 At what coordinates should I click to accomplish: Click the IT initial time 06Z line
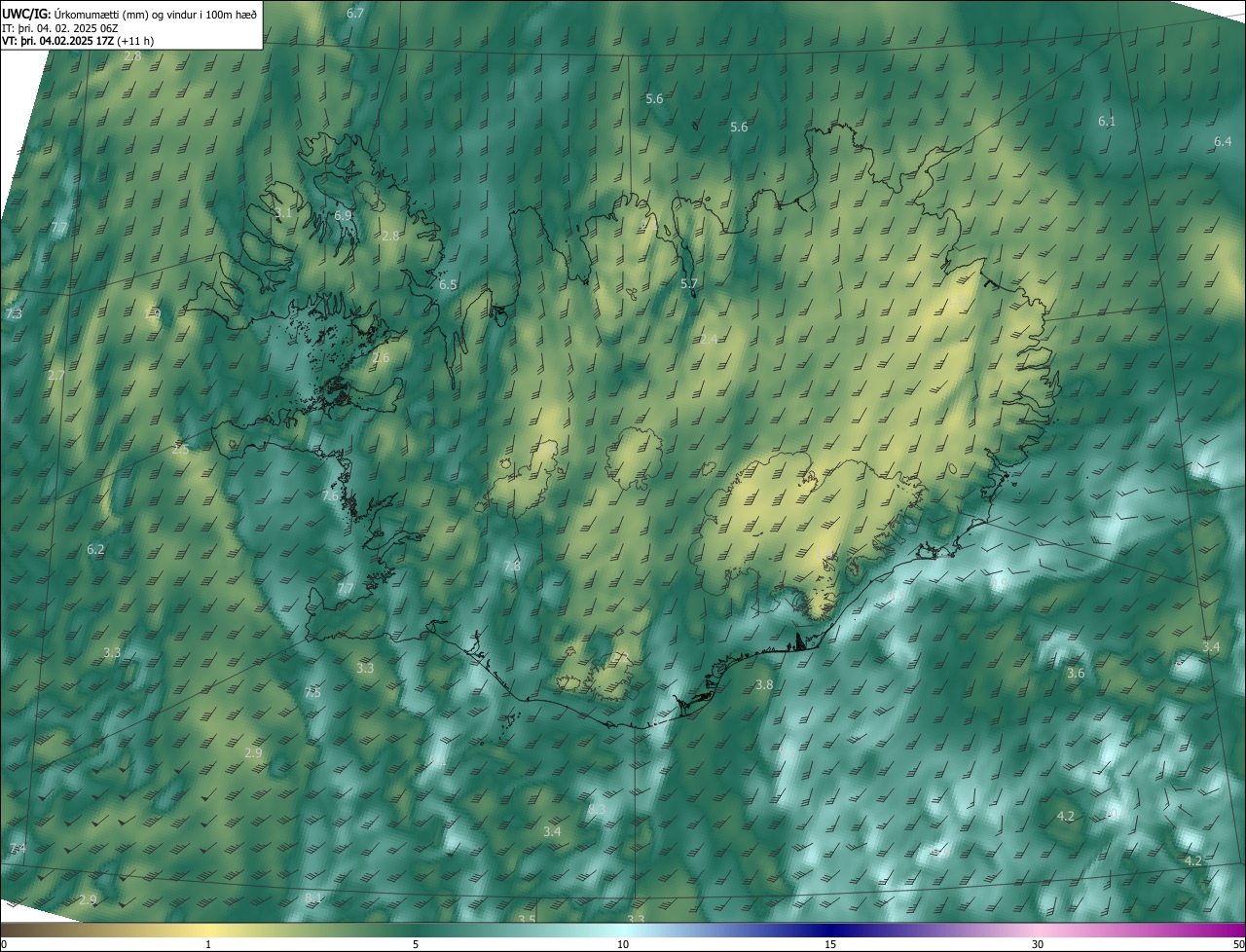coord(59,27)
